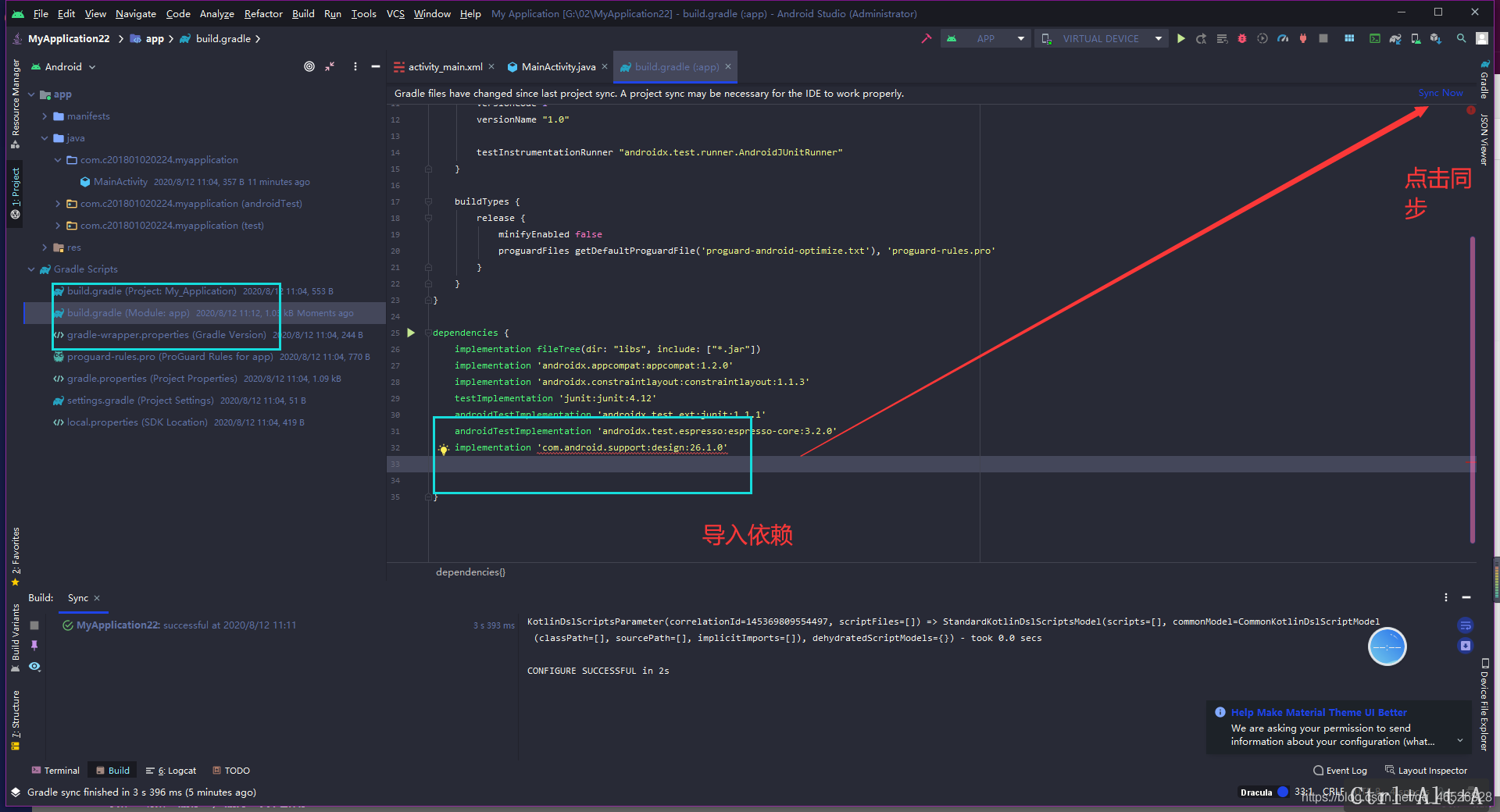Attach debugger to Android process

tap(1303, 38)
